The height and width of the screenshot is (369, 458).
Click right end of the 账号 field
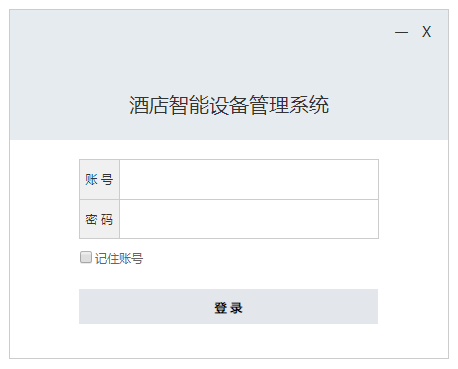368,179
